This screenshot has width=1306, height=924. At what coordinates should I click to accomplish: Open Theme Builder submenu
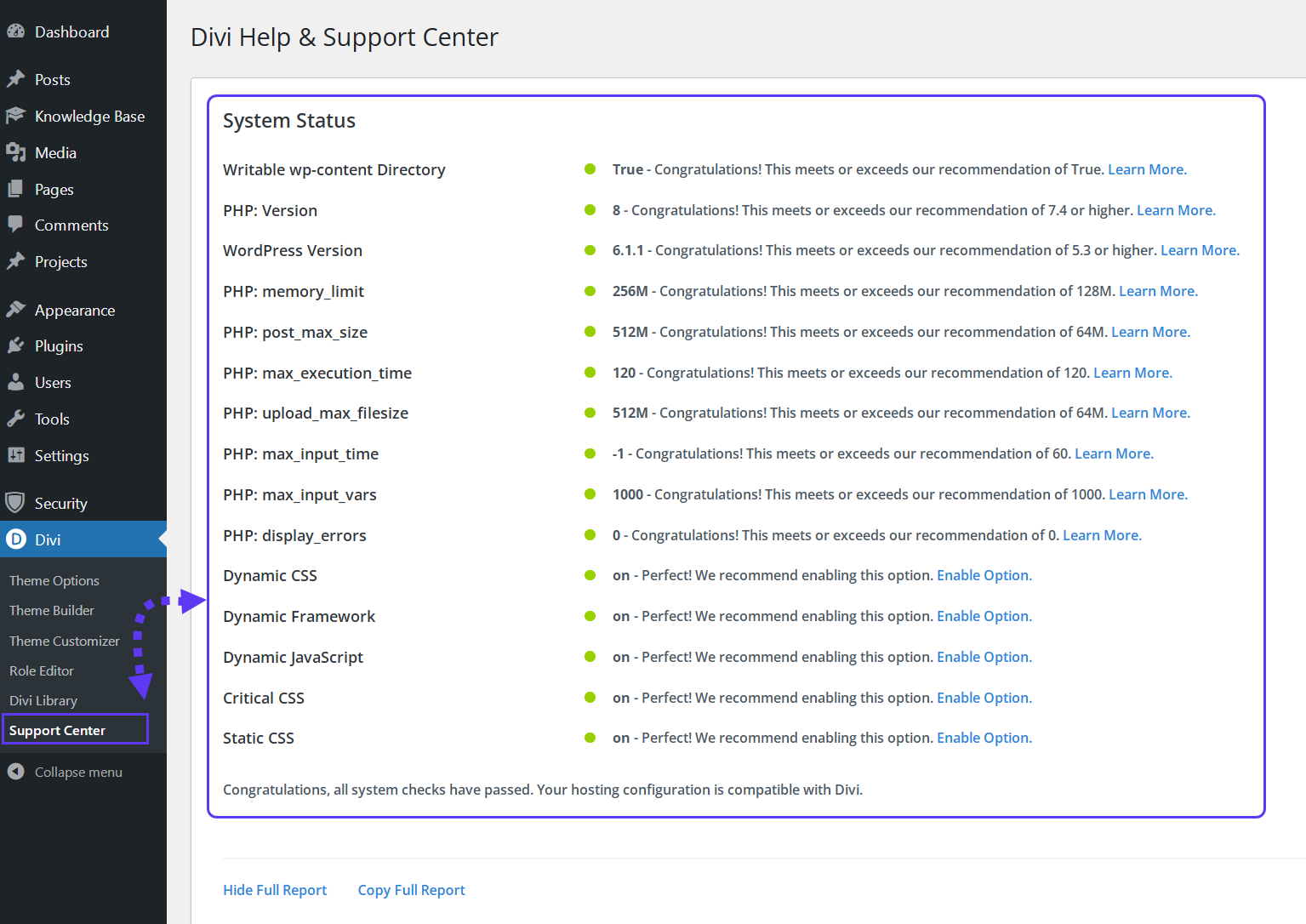52,610
